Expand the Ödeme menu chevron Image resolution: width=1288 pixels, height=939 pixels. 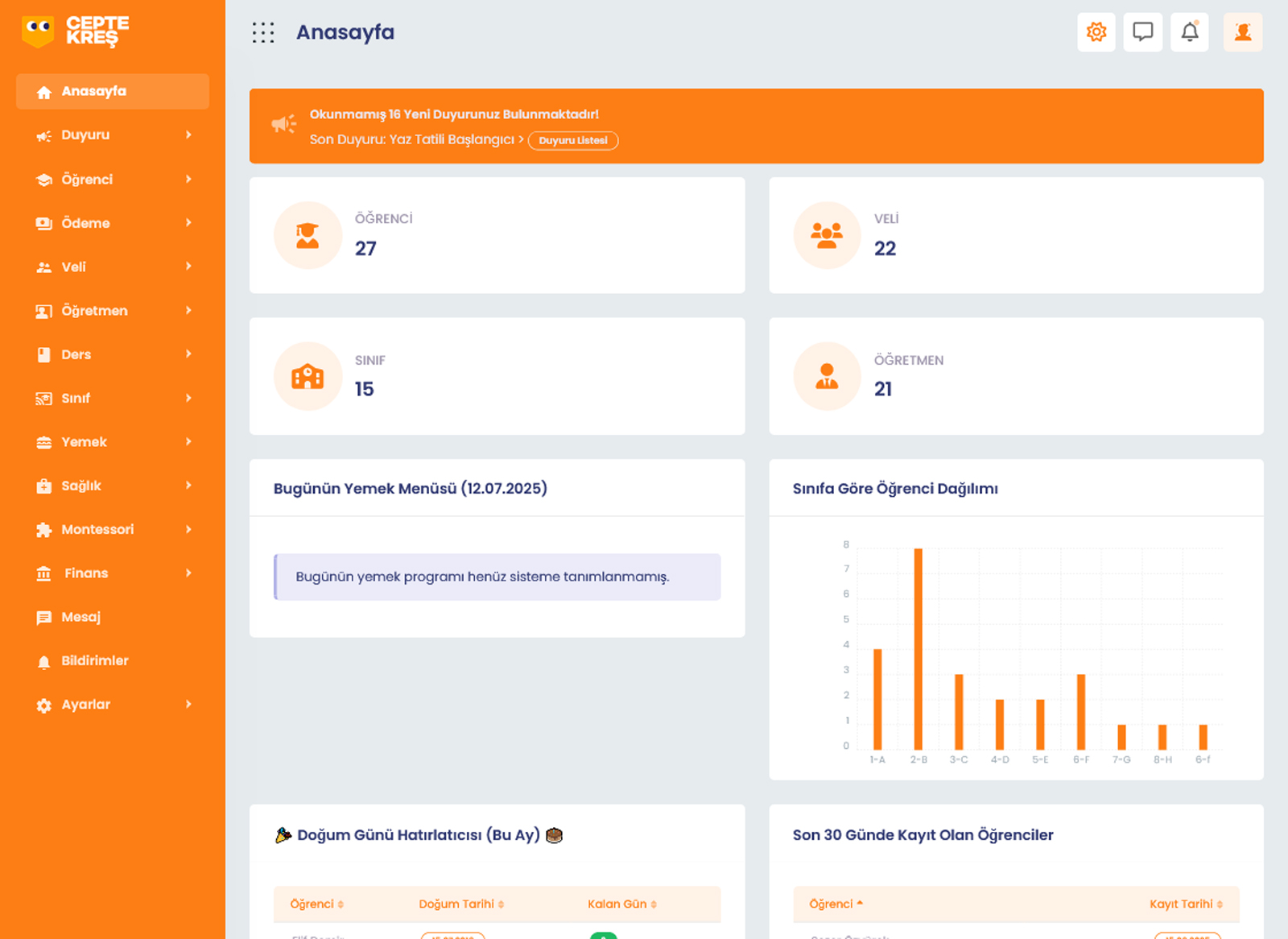(188, 222)
